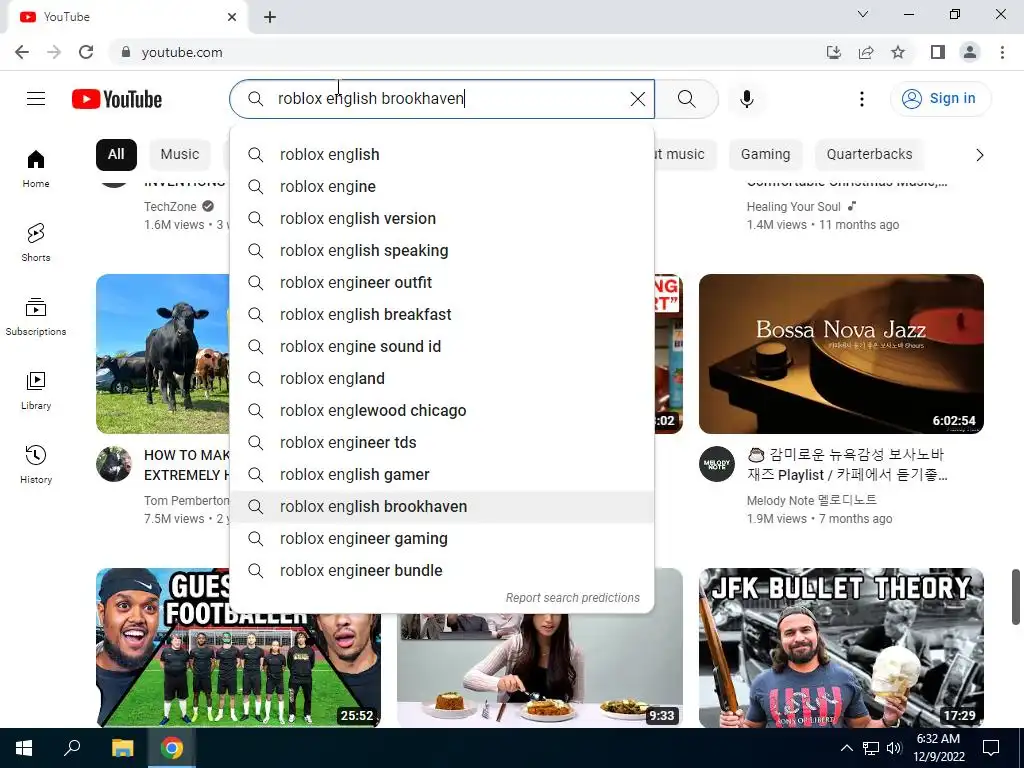The width and height of the screenshot is (1024, 768).
Task: Show more filter chips with right arrow
Action: tap(979, 155)
